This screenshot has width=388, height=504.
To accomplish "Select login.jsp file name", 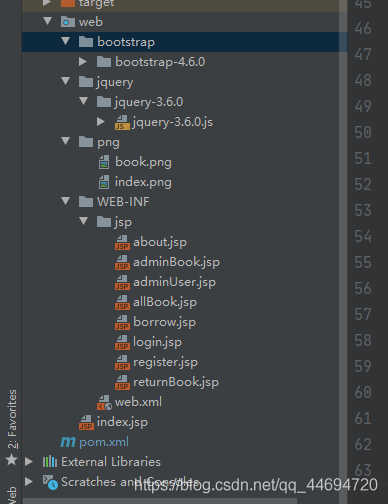I will pos(157,342).
